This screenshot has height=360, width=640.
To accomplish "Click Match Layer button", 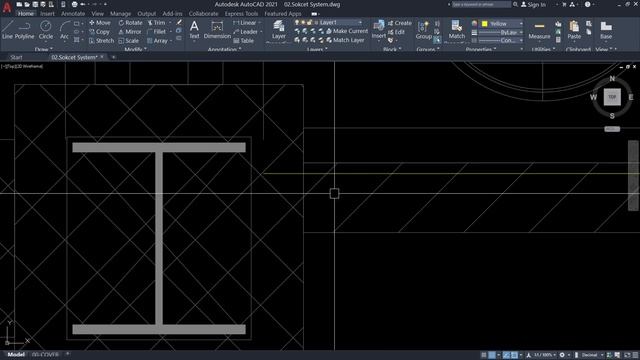I will click(x=345, y=40).
